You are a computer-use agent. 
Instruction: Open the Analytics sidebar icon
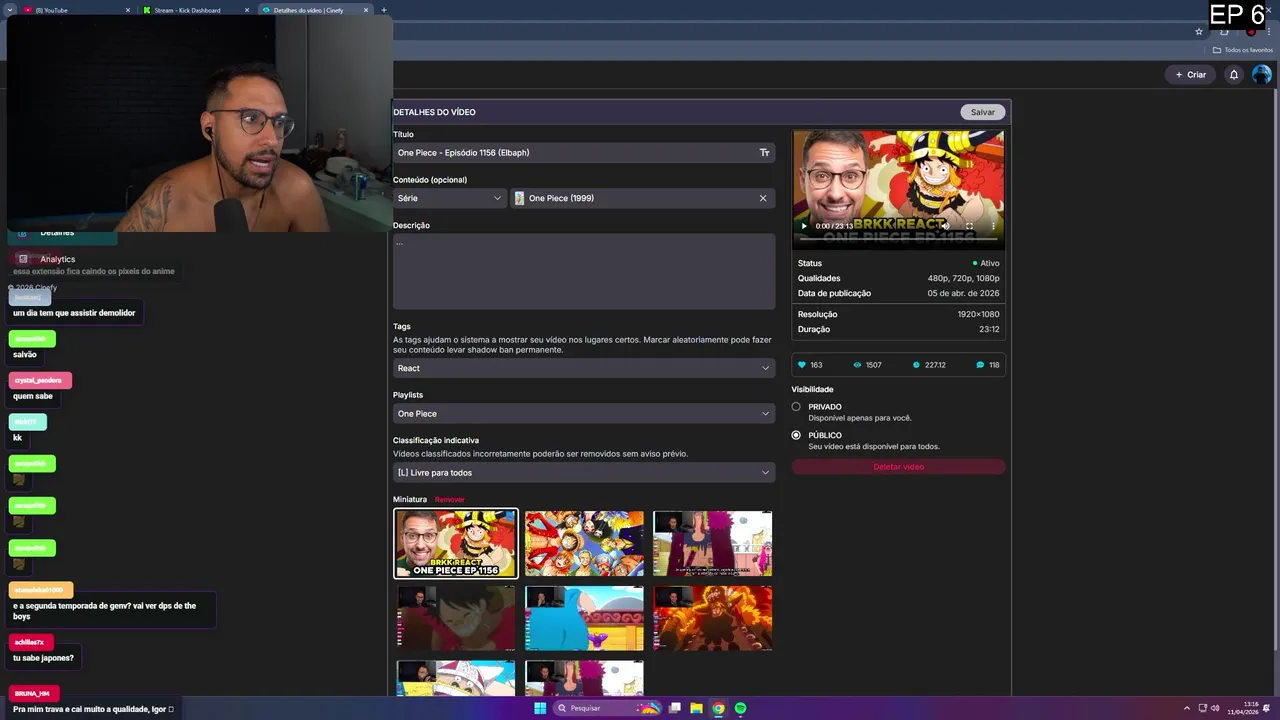[23, 259]
